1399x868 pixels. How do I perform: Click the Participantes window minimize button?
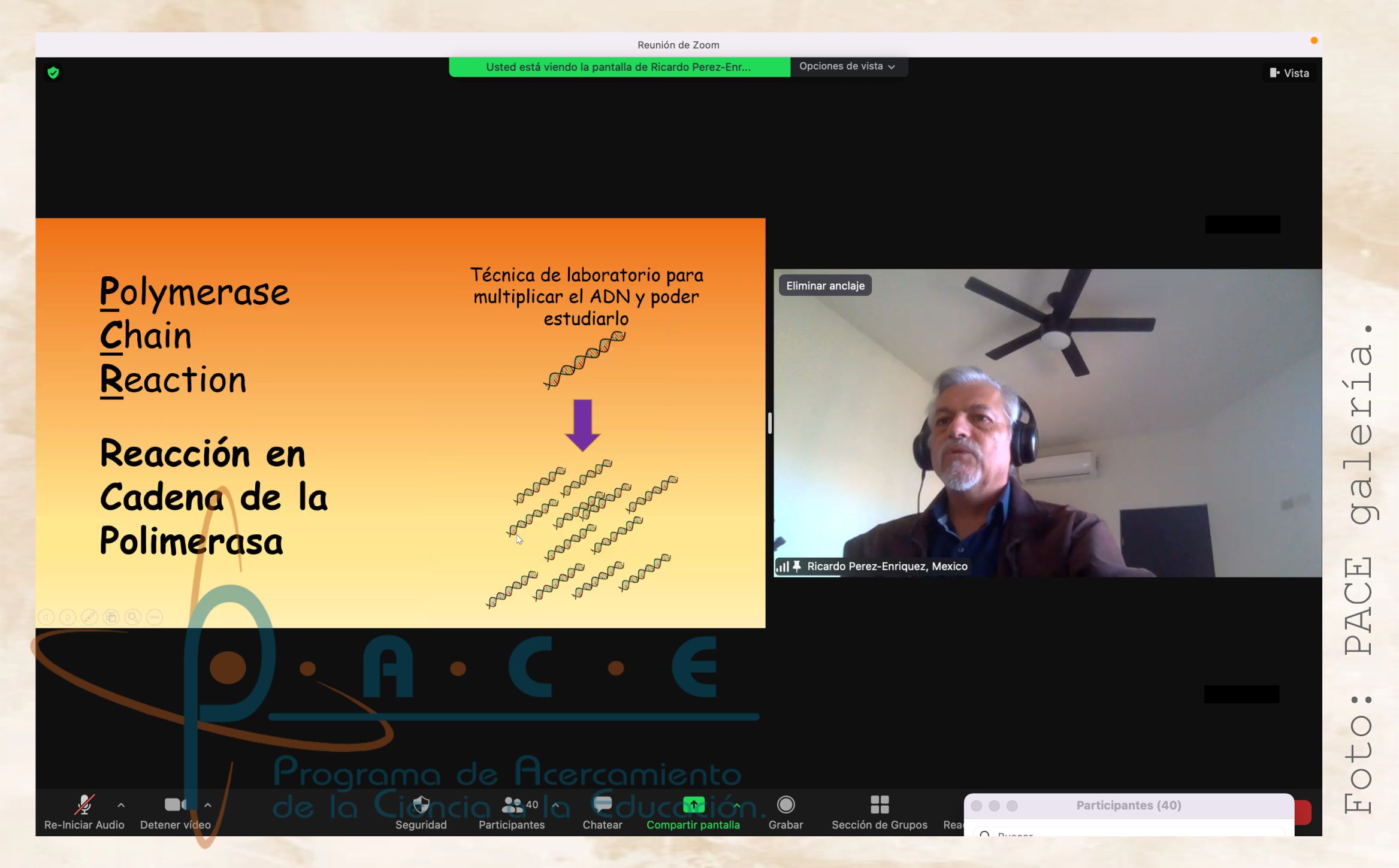point(995,806)
